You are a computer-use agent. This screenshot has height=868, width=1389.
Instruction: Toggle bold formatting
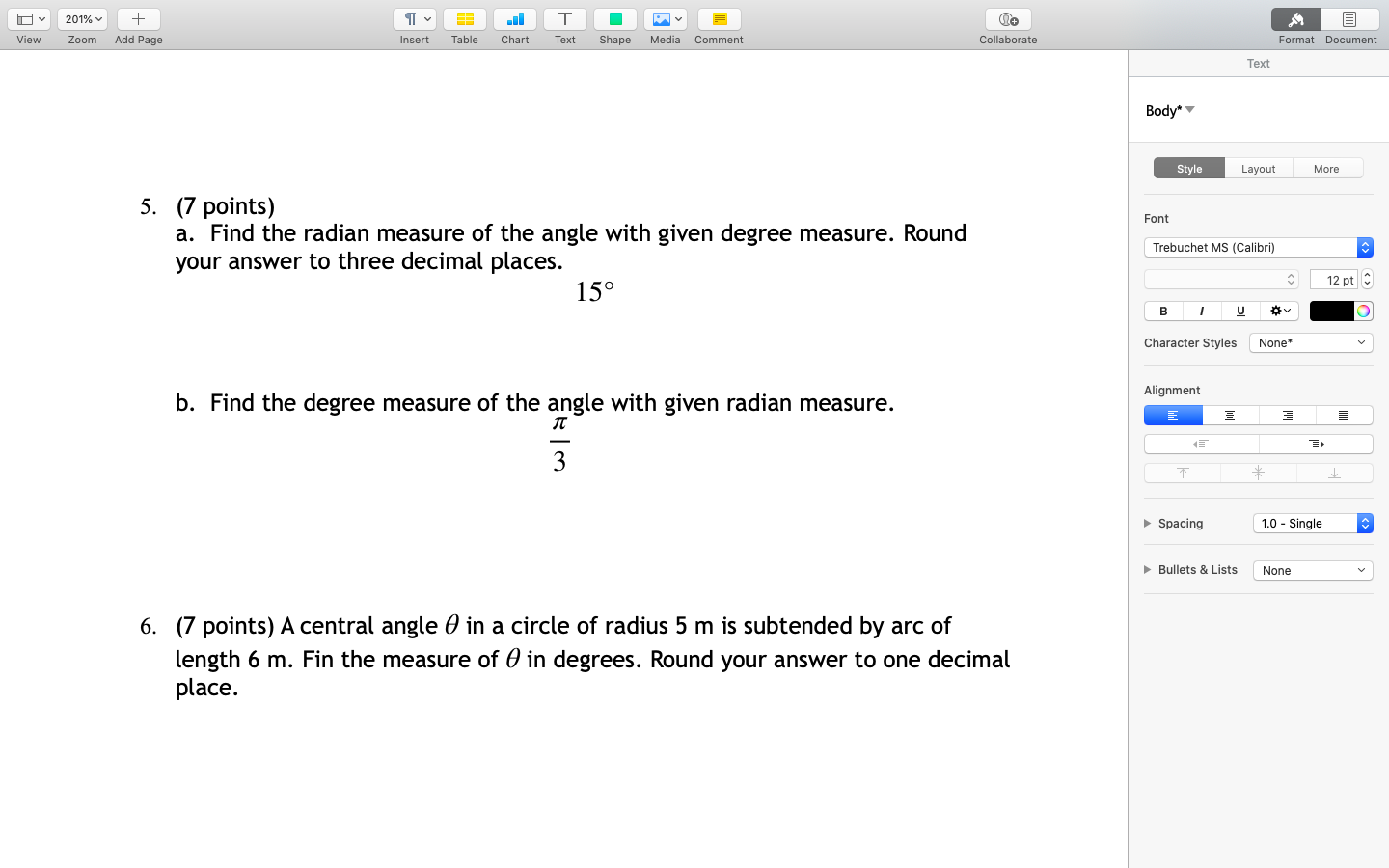point(1162,311)
